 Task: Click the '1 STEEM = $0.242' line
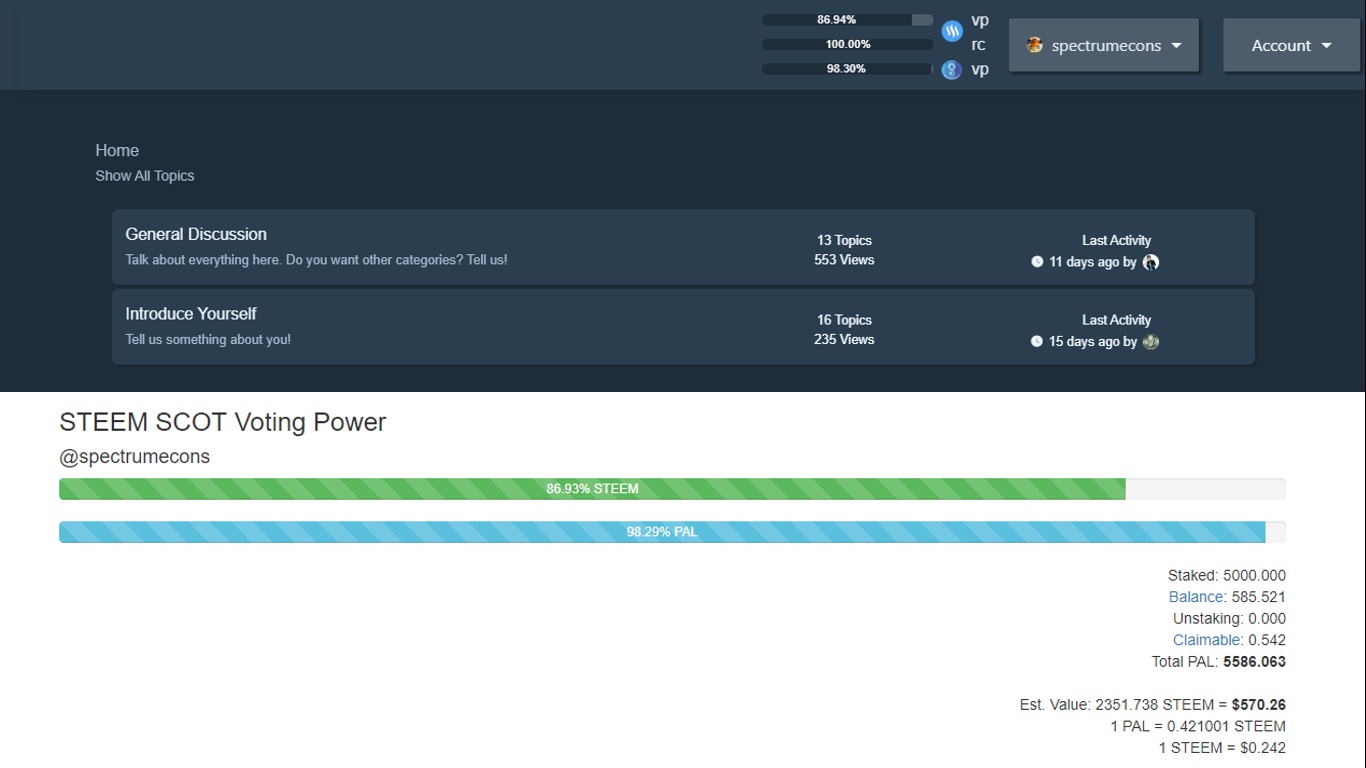pos(1222,748)
